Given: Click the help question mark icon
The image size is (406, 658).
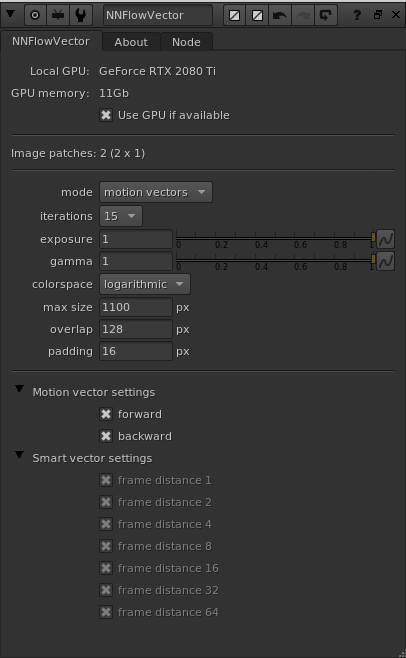Looking at the screenshot, I should [356, 15].
